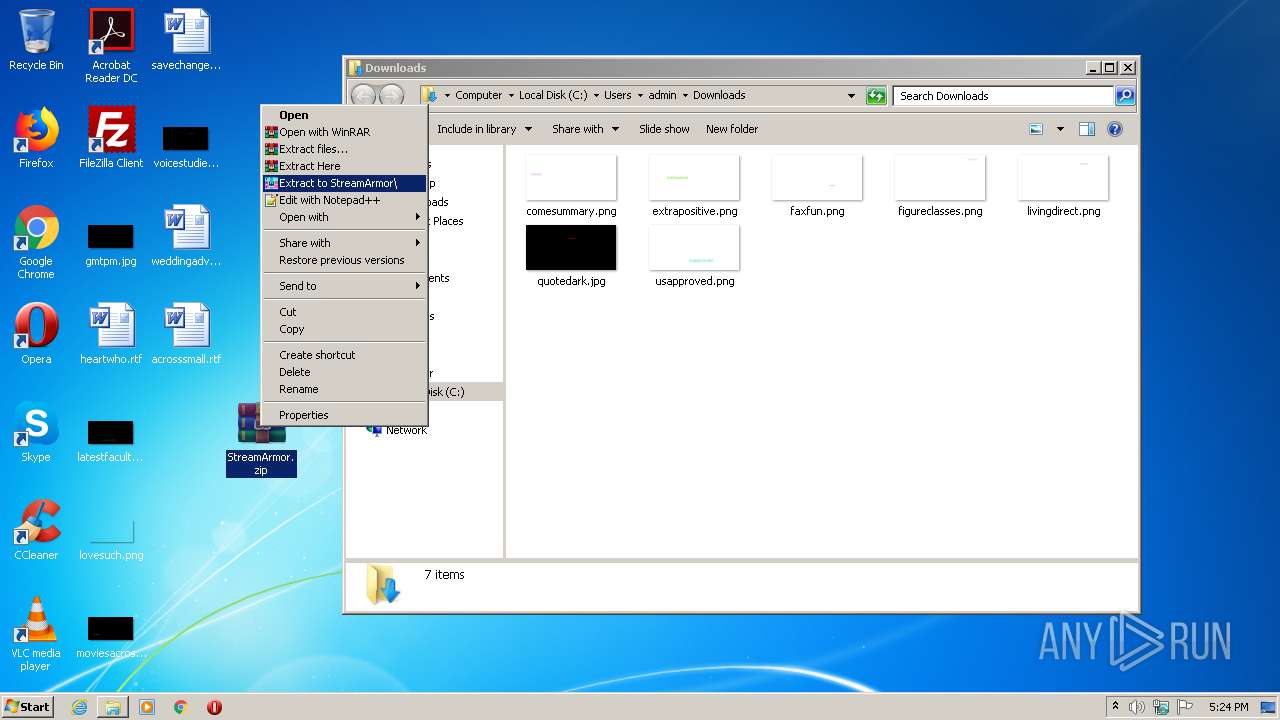Select Extract to StreamArmor\ menu entry

point(344,183)
